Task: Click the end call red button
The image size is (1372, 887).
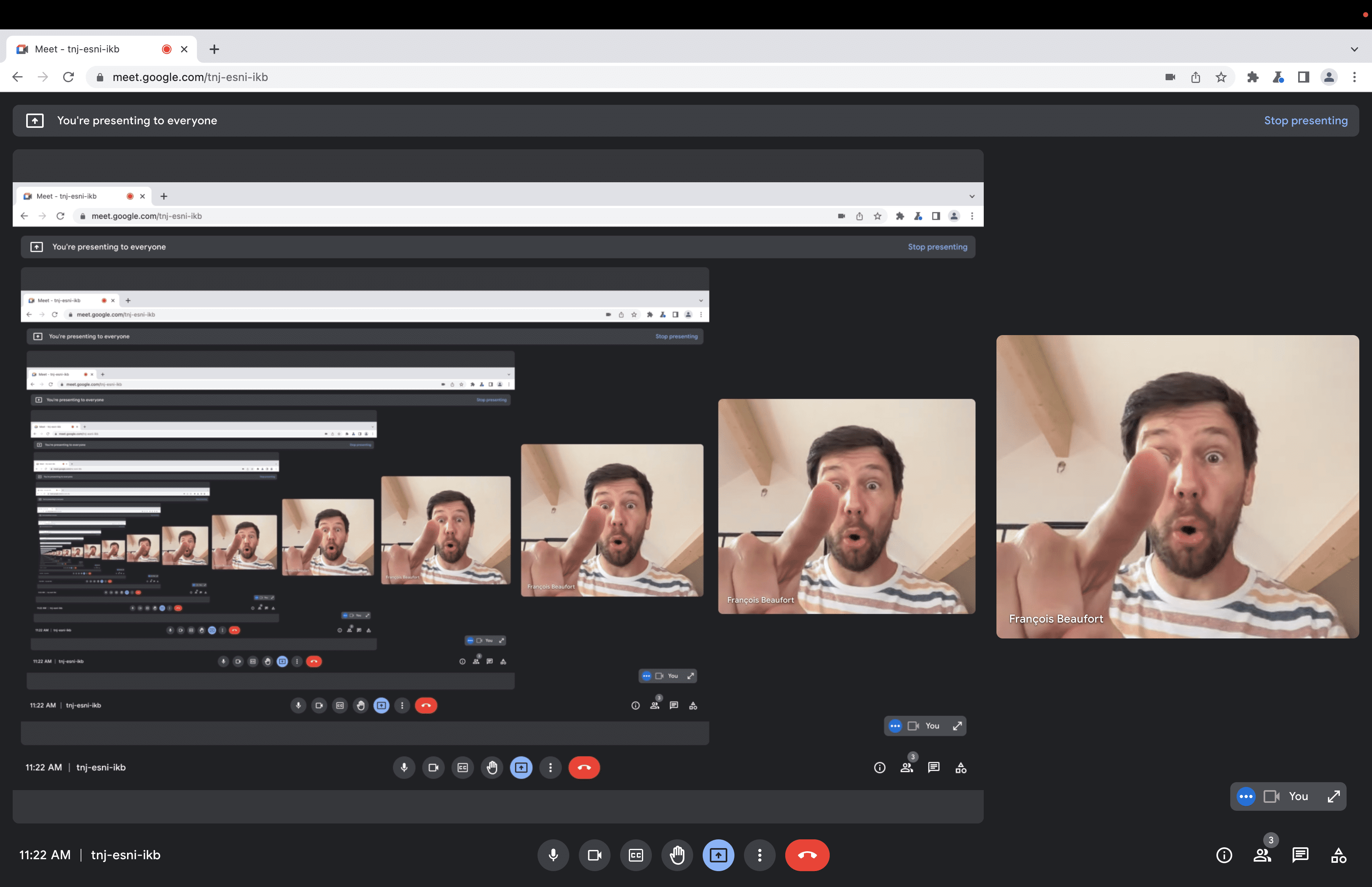Action: (x=807, y=854)
